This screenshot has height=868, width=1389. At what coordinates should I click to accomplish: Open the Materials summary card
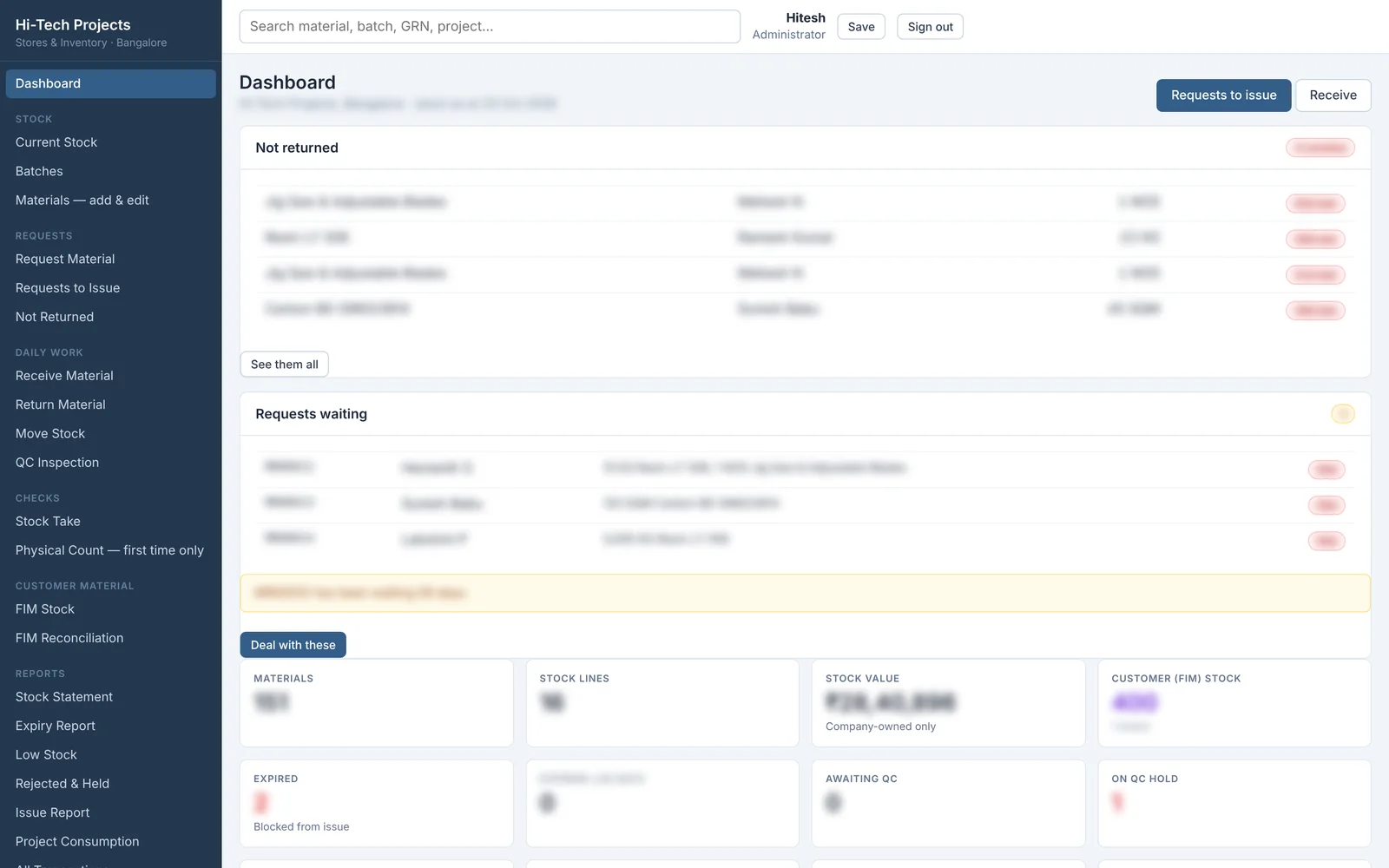(377, 703)
